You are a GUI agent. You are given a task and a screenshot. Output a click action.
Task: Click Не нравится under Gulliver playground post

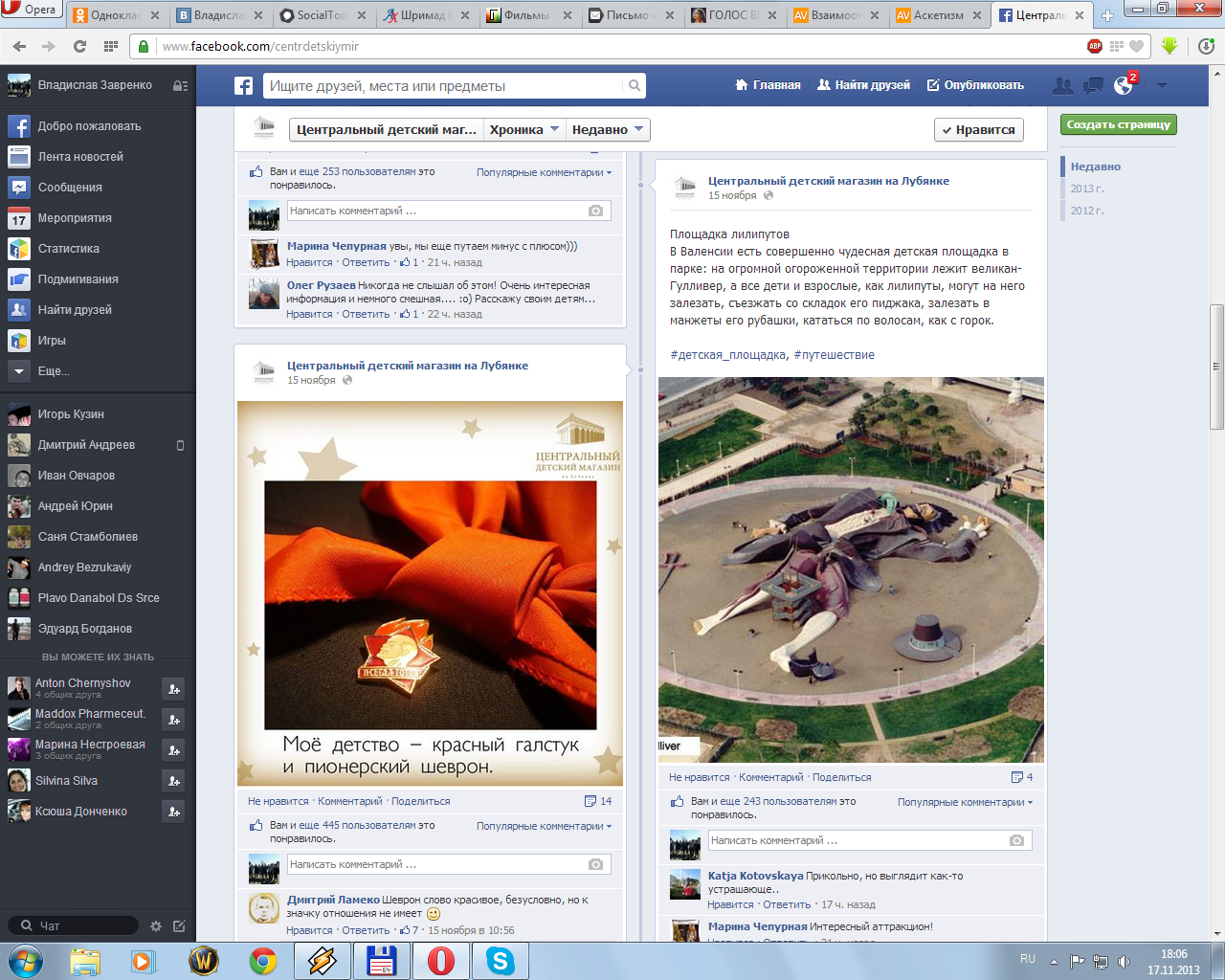tap(699, 777)
